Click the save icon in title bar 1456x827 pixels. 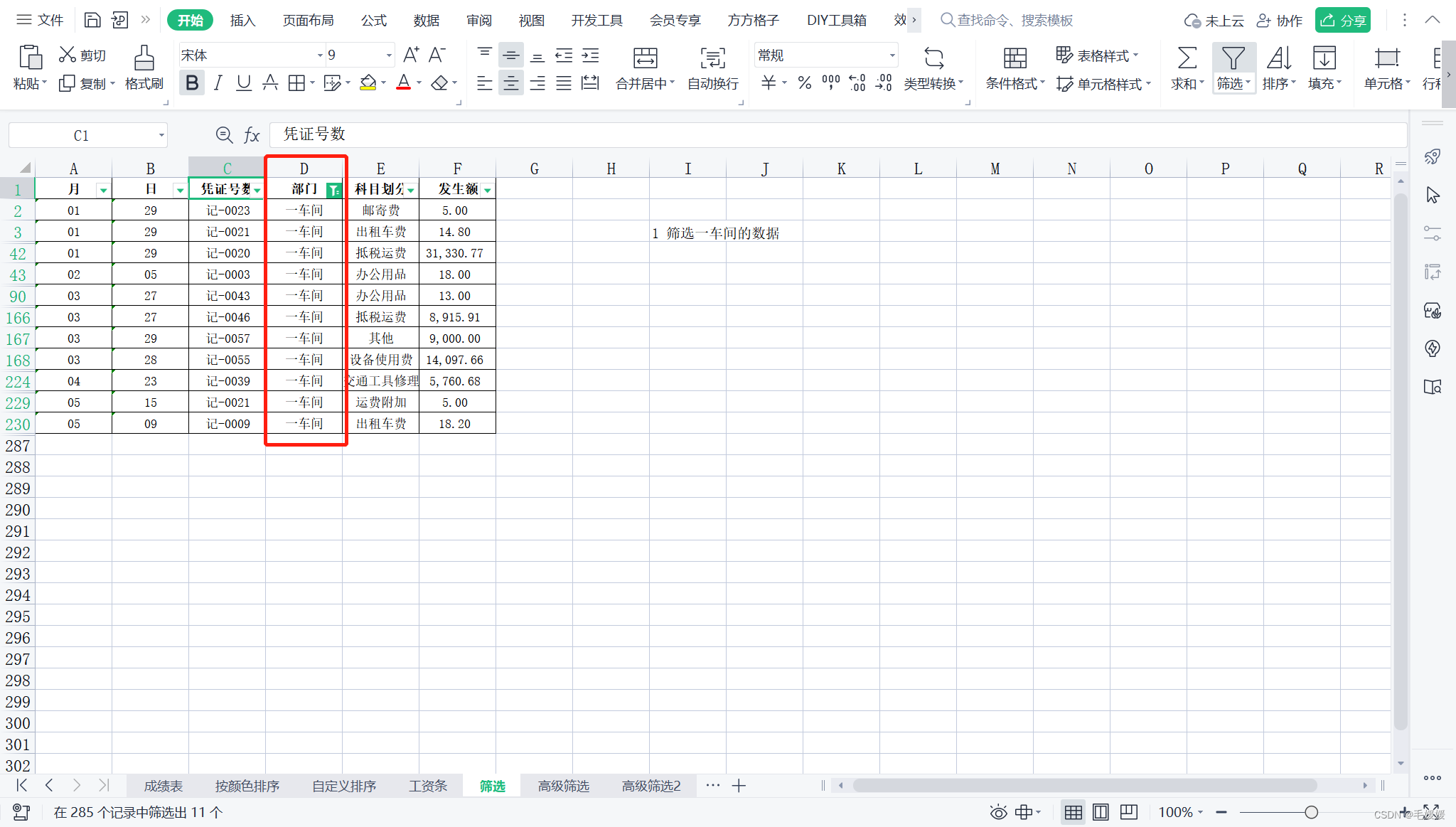point(92,20)
